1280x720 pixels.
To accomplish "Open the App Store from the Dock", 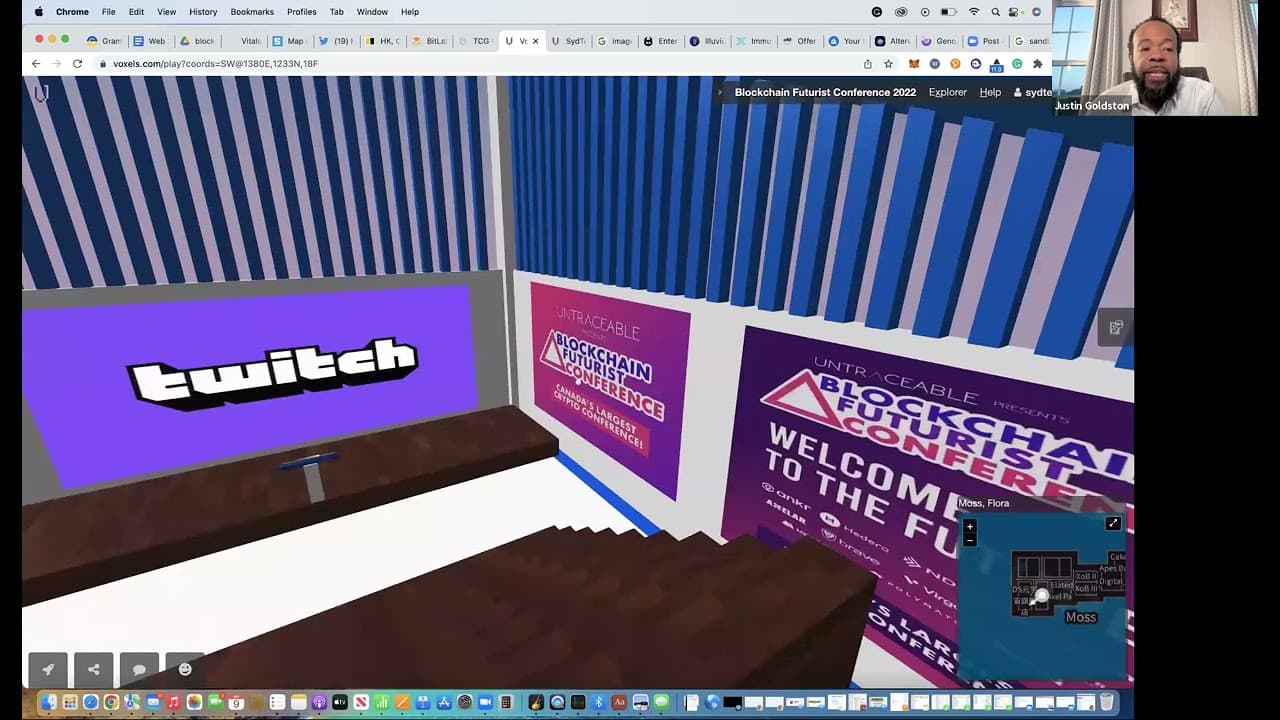I will point(445,702).
